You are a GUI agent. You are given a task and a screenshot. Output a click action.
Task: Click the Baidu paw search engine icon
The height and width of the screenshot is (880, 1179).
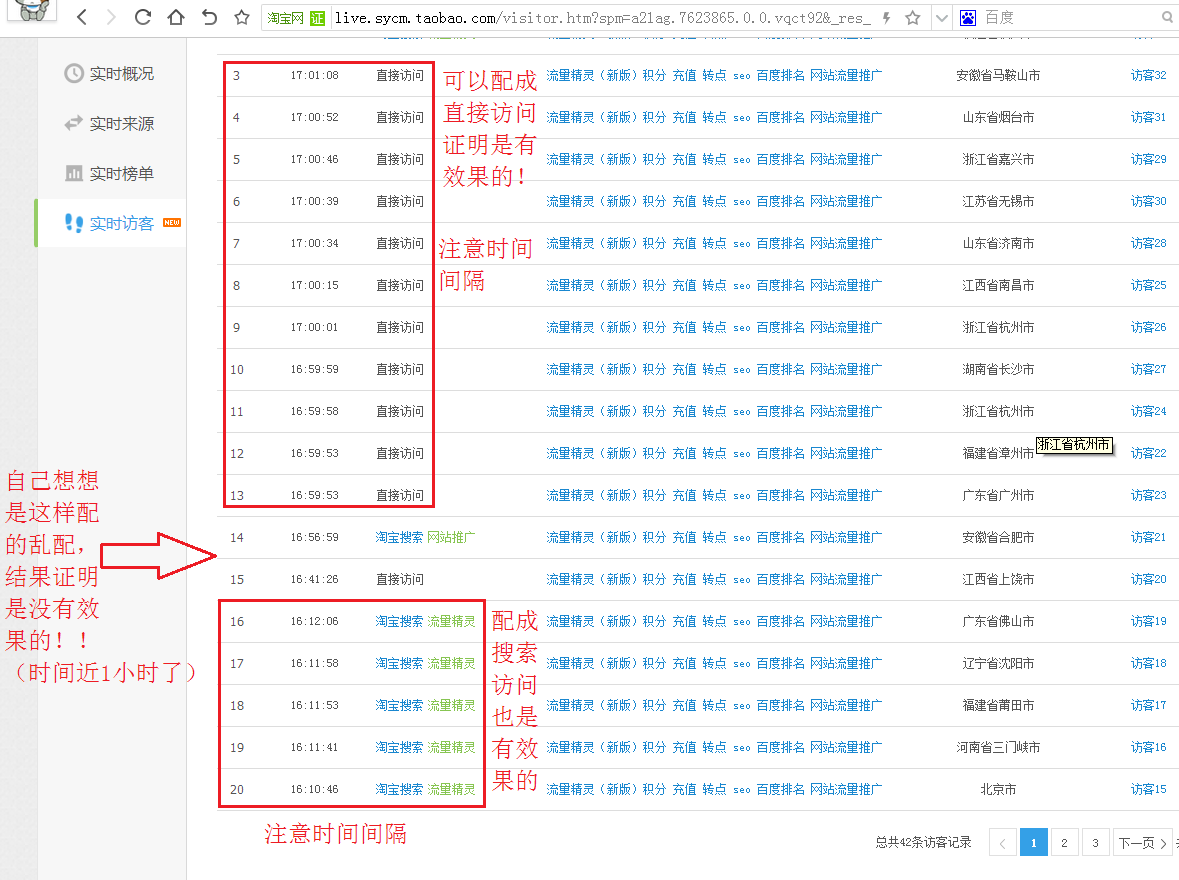coord(968,18)
